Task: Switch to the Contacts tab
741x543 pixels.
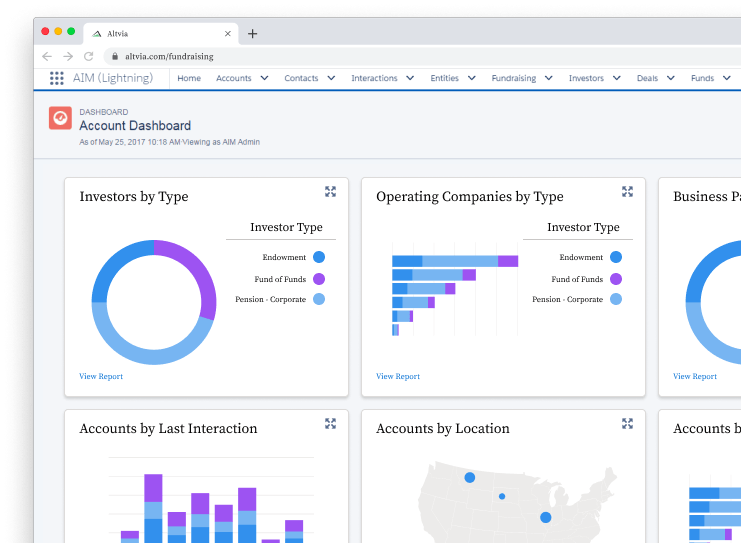Action: click(301, 78)
